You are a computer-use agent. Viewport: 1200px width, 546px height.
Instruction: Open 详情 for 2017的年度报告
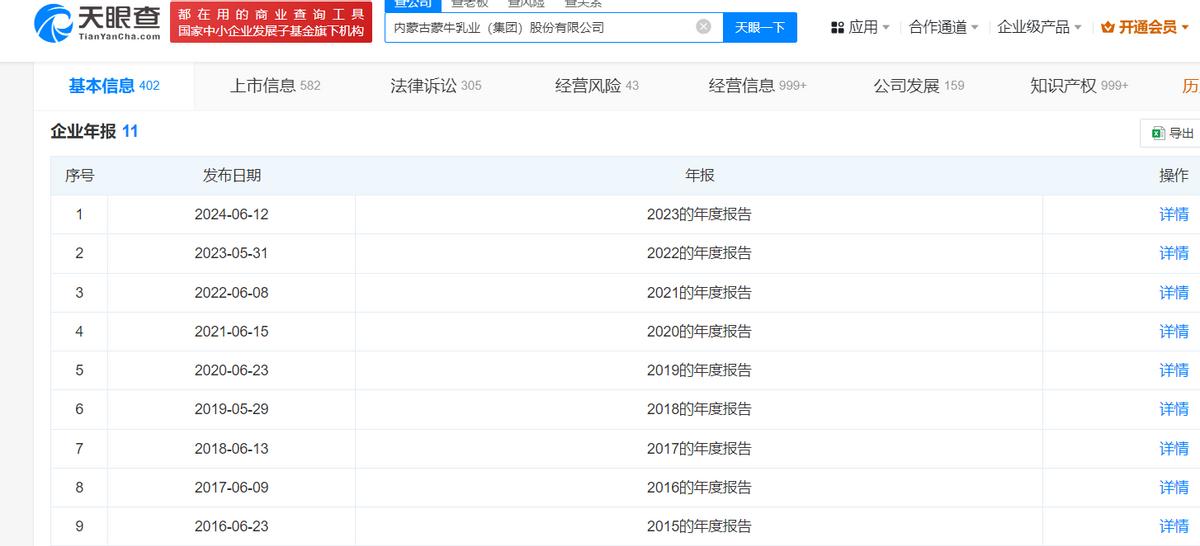(x=1174, y=449)
